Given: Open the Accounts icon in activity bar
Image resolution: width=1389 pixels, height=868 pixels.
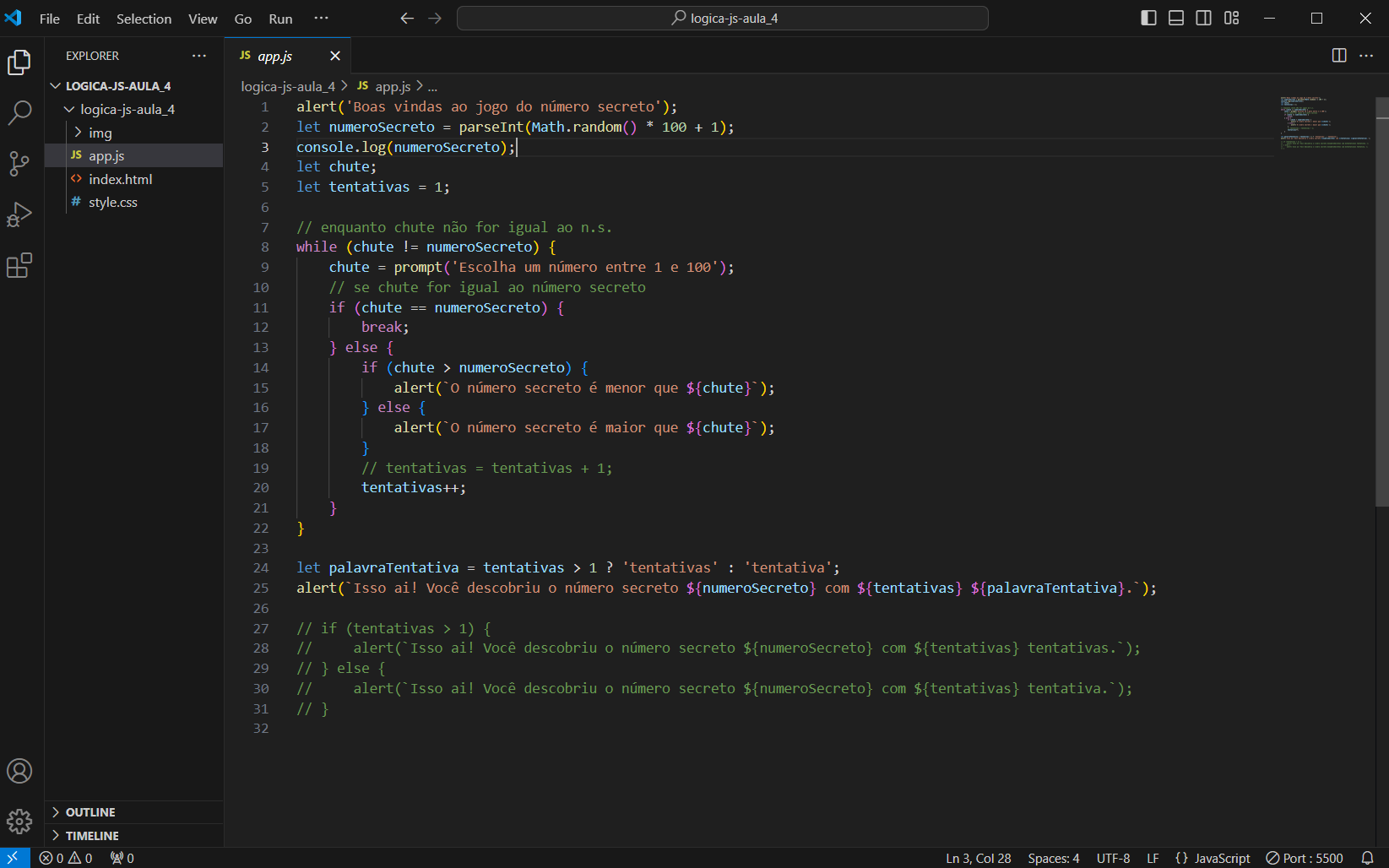Looking at the screenshot, I should click(19, 771).
